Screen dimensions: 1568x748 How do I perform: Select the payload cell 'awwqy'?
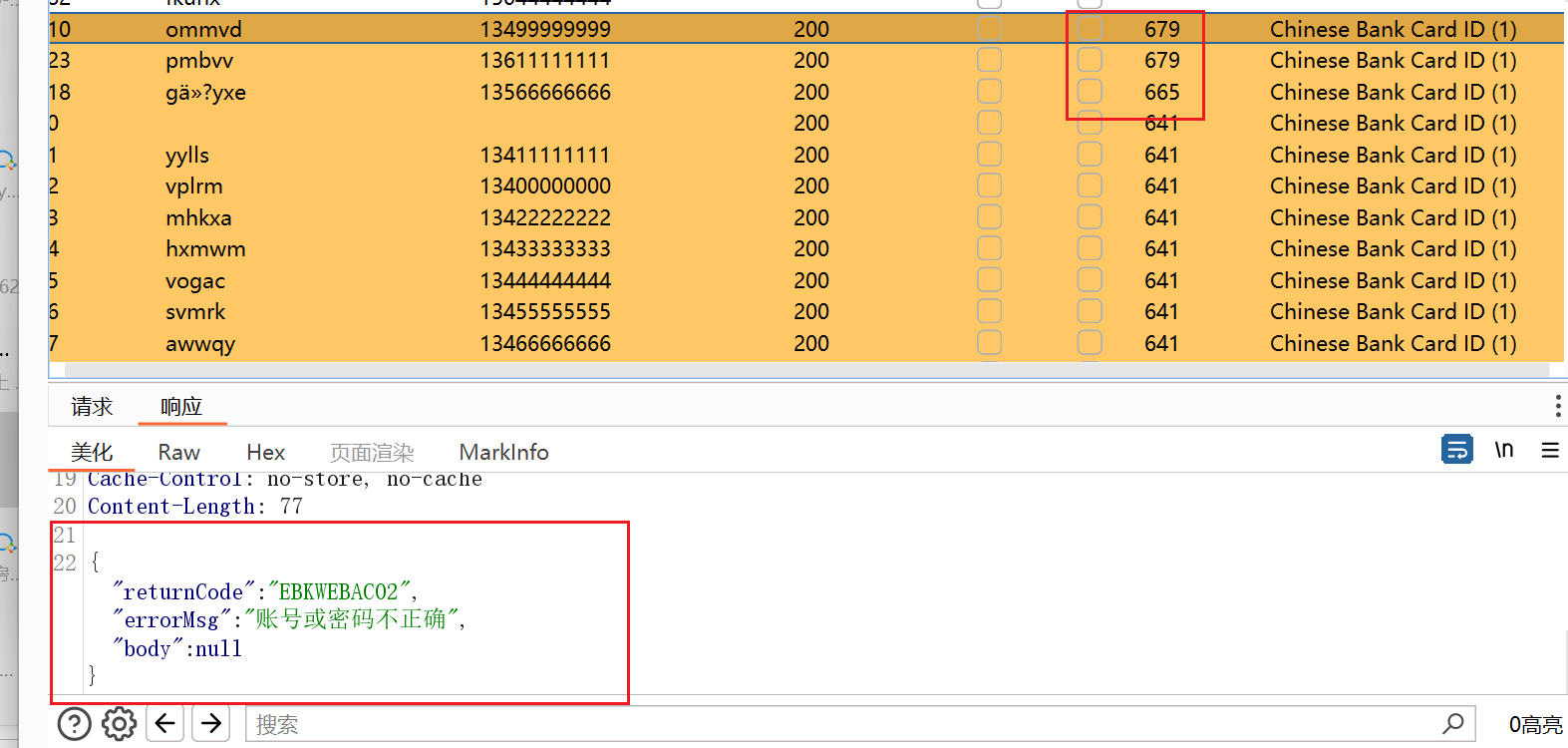pyautogui.click(x=200, y=345)
